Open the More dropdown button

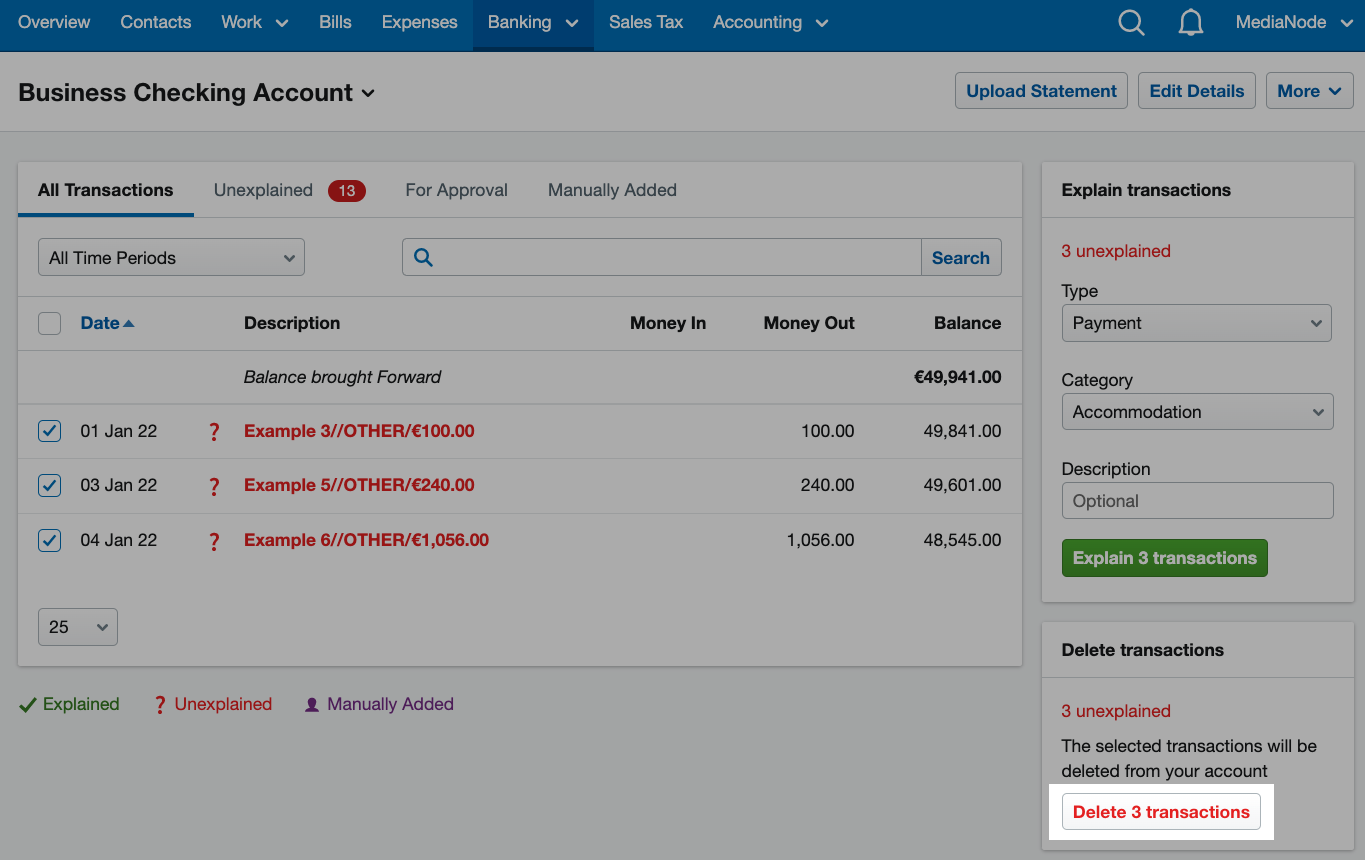[1309, 91]
